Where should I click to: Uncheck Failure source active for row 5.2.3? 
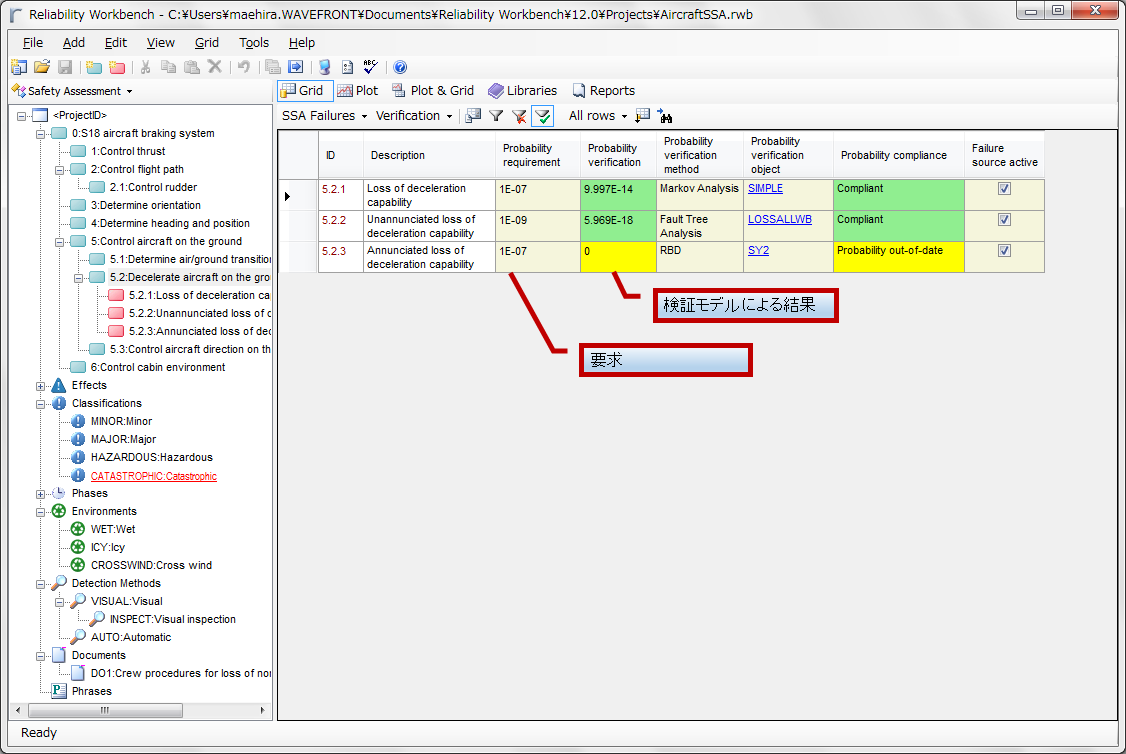[1004, 251]
